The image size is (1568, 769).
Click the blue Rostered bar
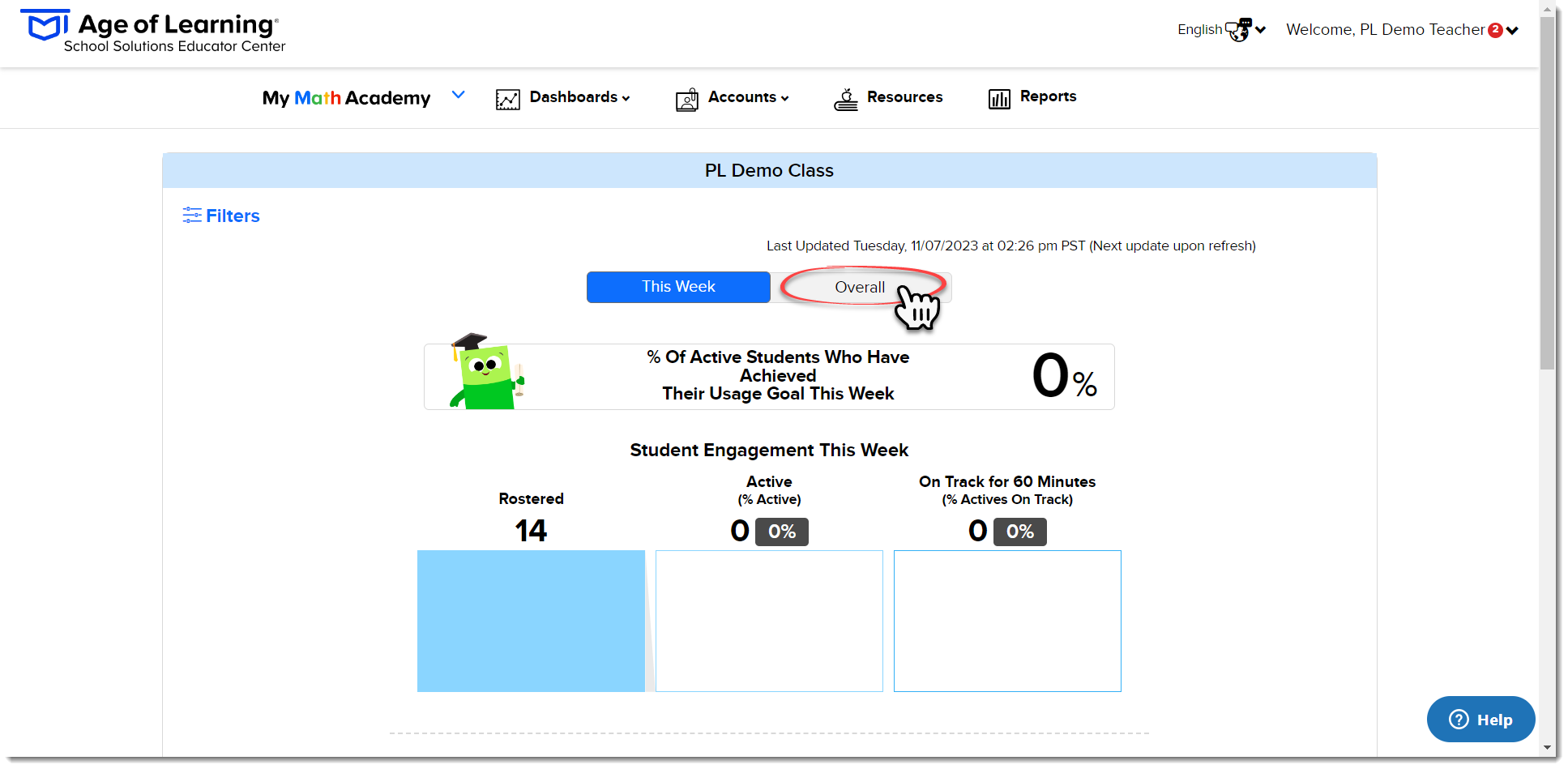[531, 621]
